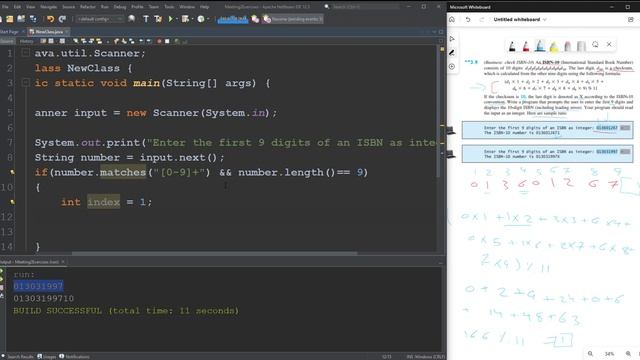Open the Window menu

coord(187,7)
